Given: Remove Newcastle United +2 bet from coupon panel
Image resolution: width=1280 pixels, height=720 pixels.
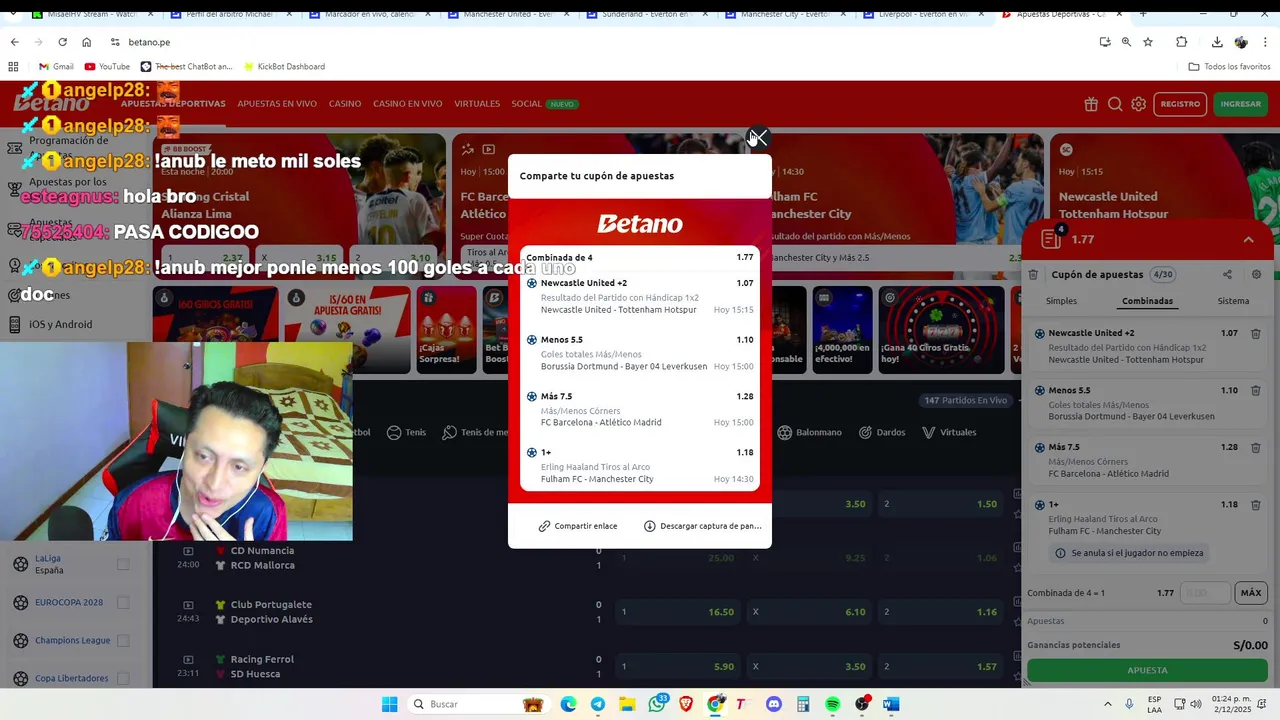Looking at the screenshot, I should [x=1256, y=334].
